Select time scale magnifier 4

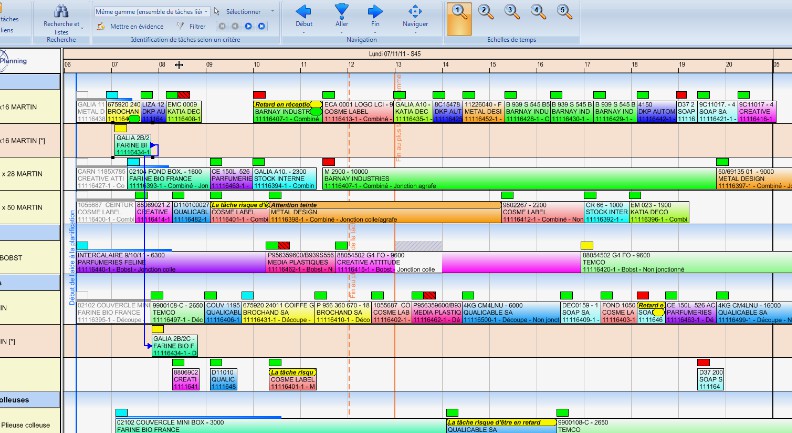(538, 12)
